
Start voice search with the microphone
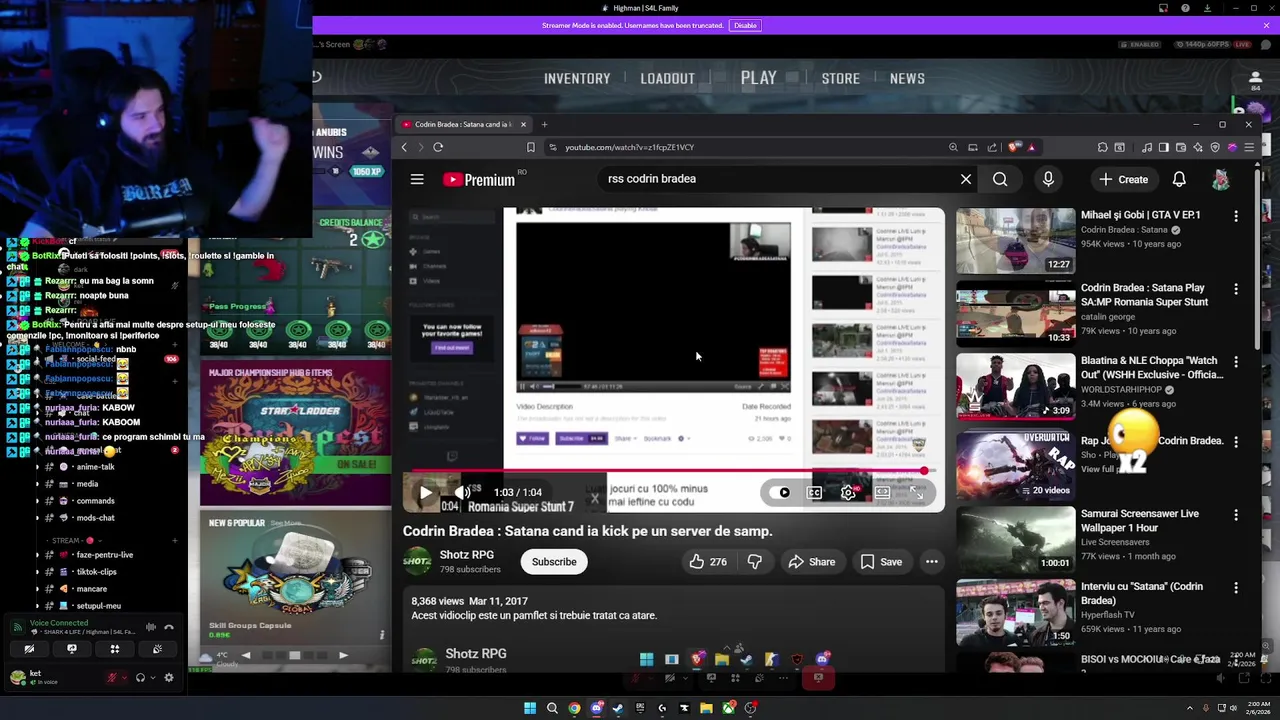(1048, 179)
